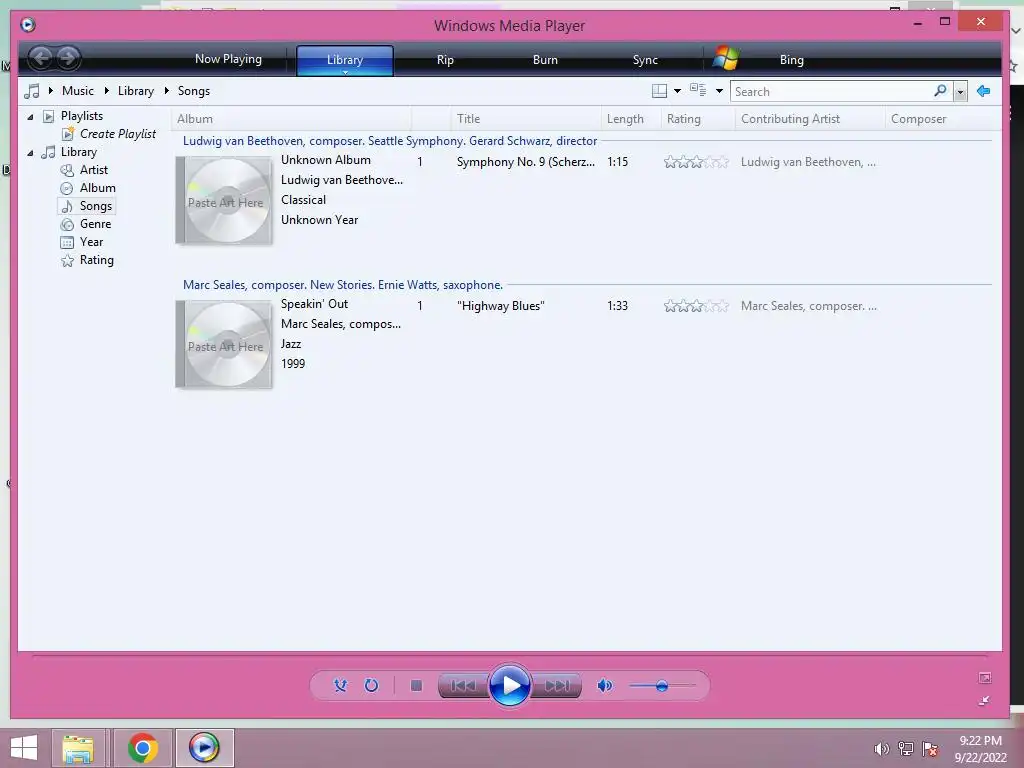Open the search options dropdown

(x=960, y=91)
